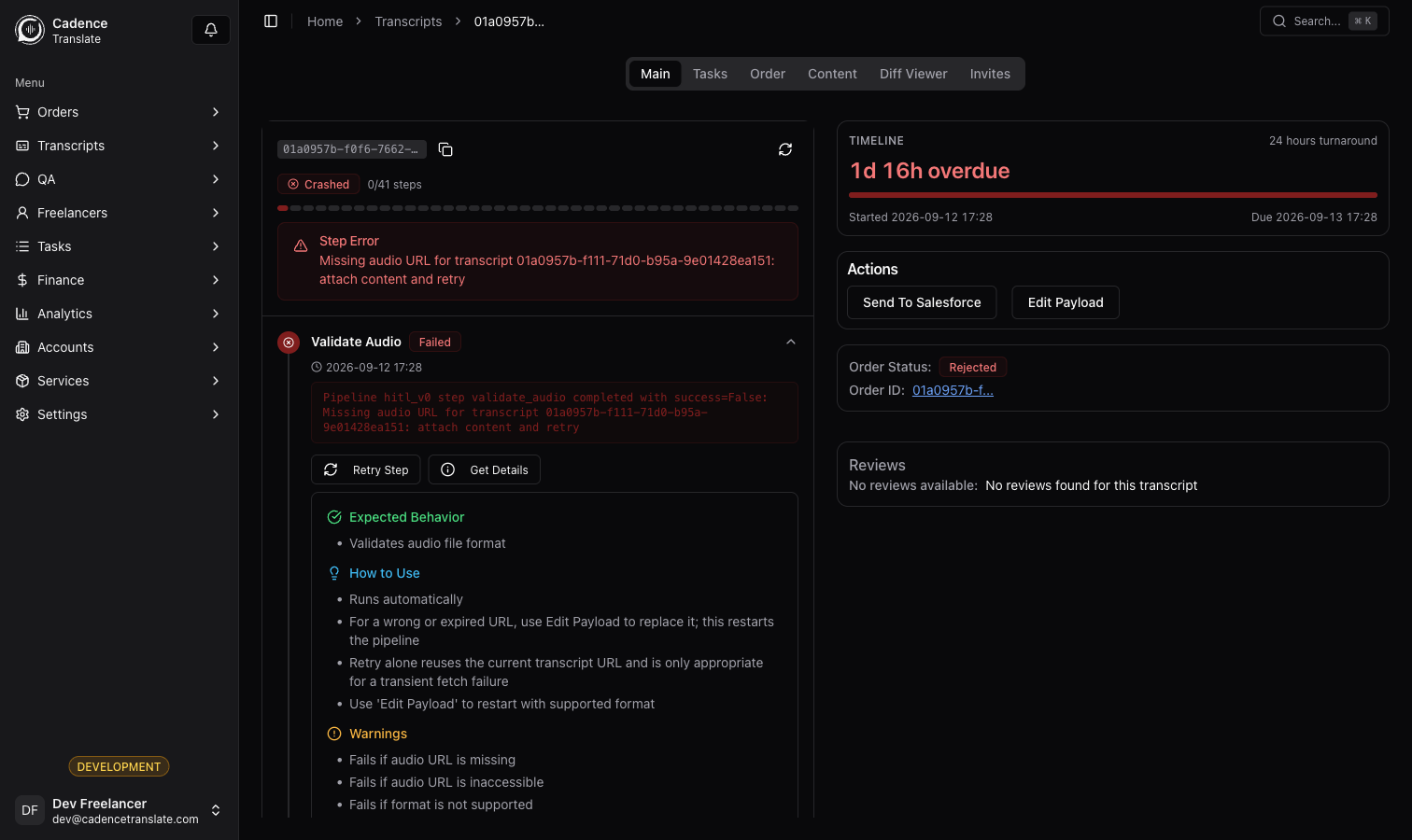Expand the Services menu chevron
Image resolution: width=1412 pixels, height=840 pixels.
pos(216,381)
